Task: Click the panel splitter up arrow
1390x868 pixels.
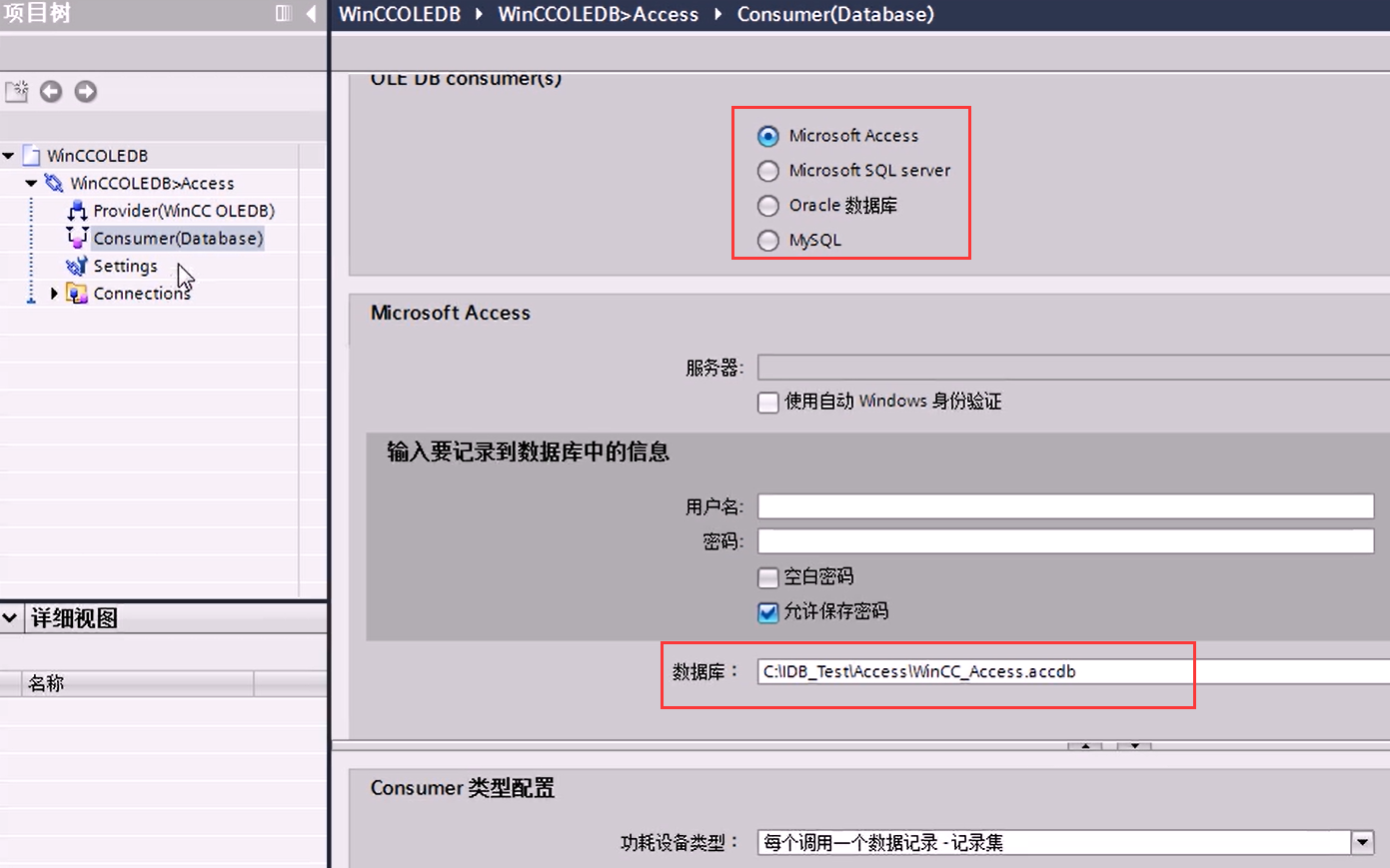Action: tap(1085, 745)
